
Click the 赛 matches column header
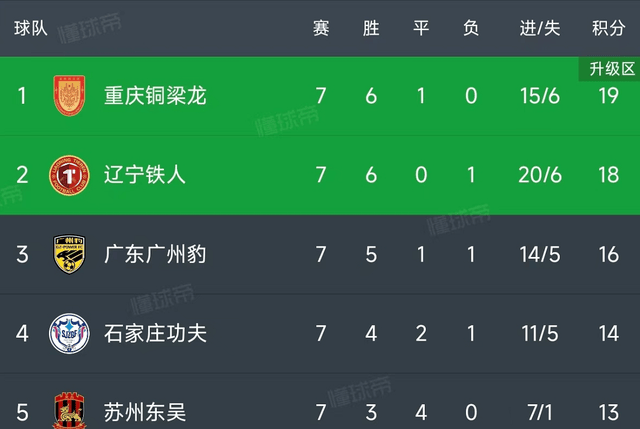[x=321, y=28]
